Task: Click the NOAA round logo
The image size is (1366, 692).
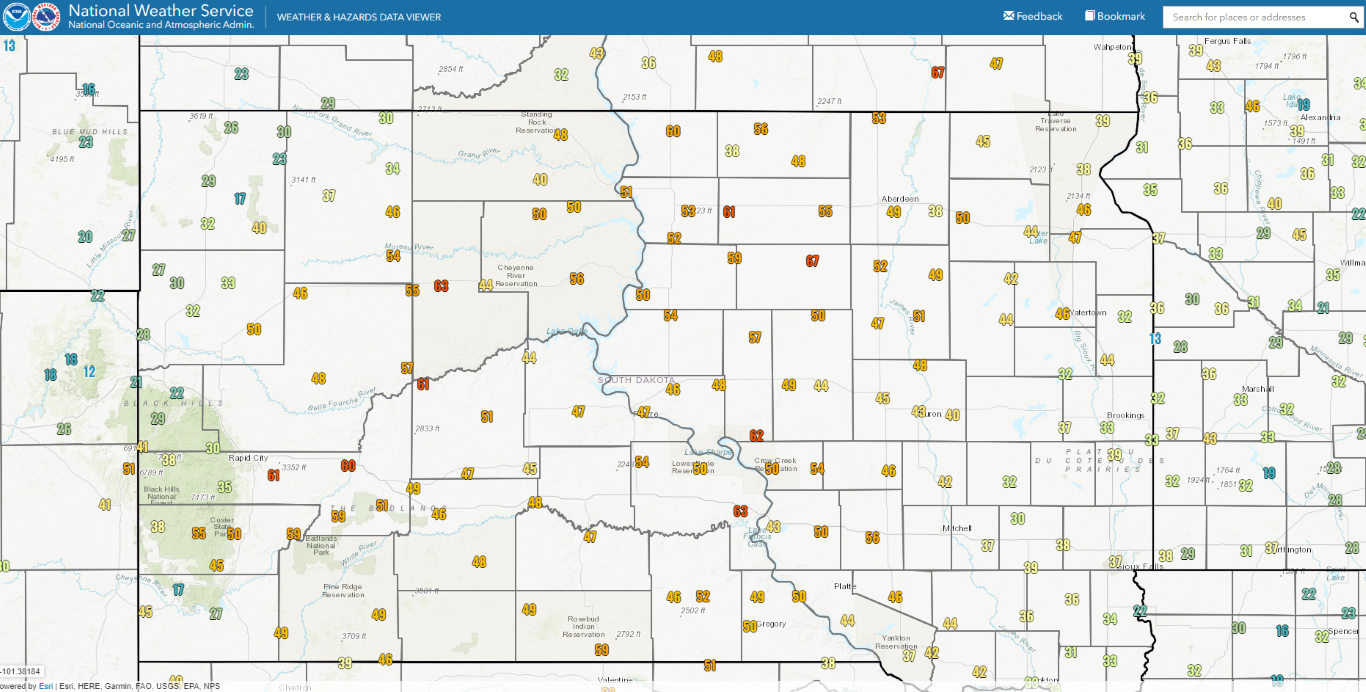Action: click(x=15, y=17)
